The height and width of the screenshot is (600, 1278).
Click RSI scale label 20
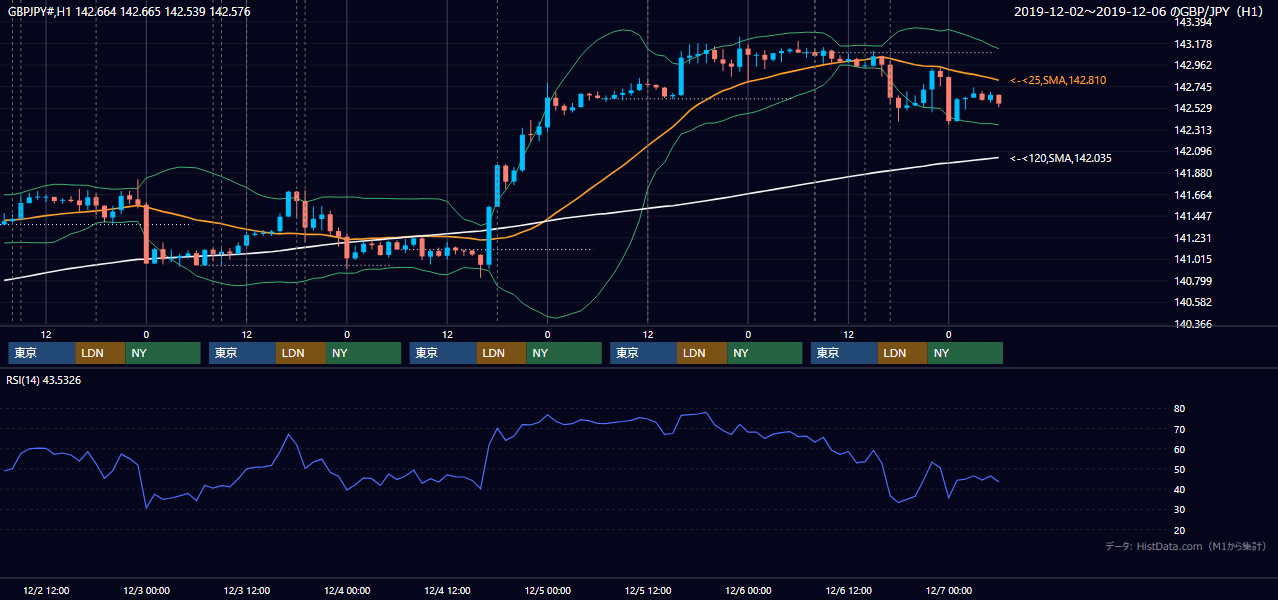1179,530
